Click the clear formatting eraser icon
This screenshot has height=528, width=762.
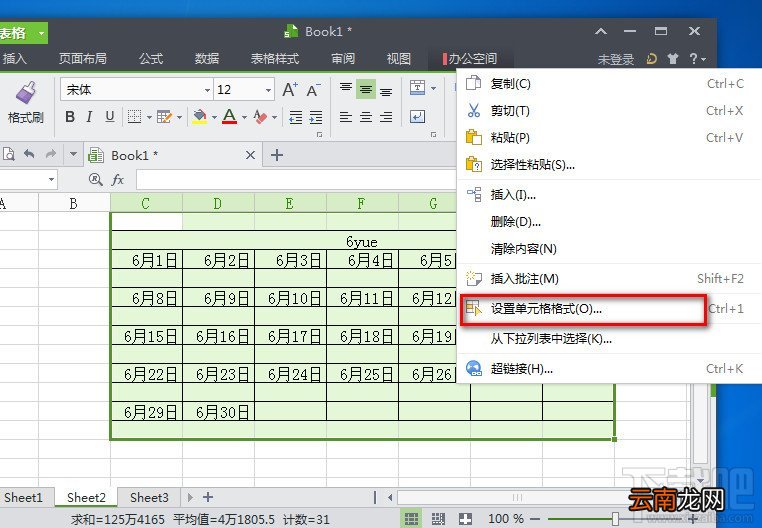[x=260, y=117]
